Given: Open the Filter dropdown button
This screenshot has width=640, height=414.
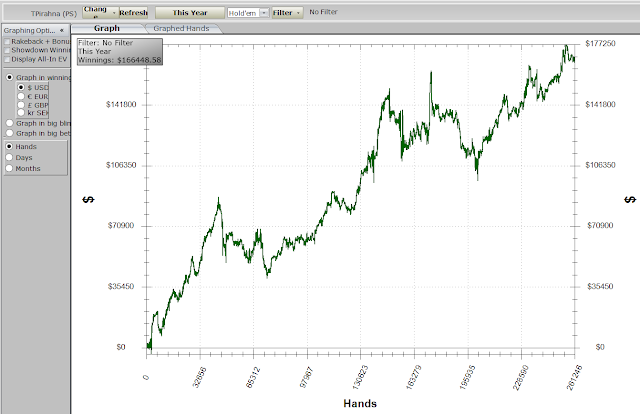Looking at the screenshot, I should (288, 13).
